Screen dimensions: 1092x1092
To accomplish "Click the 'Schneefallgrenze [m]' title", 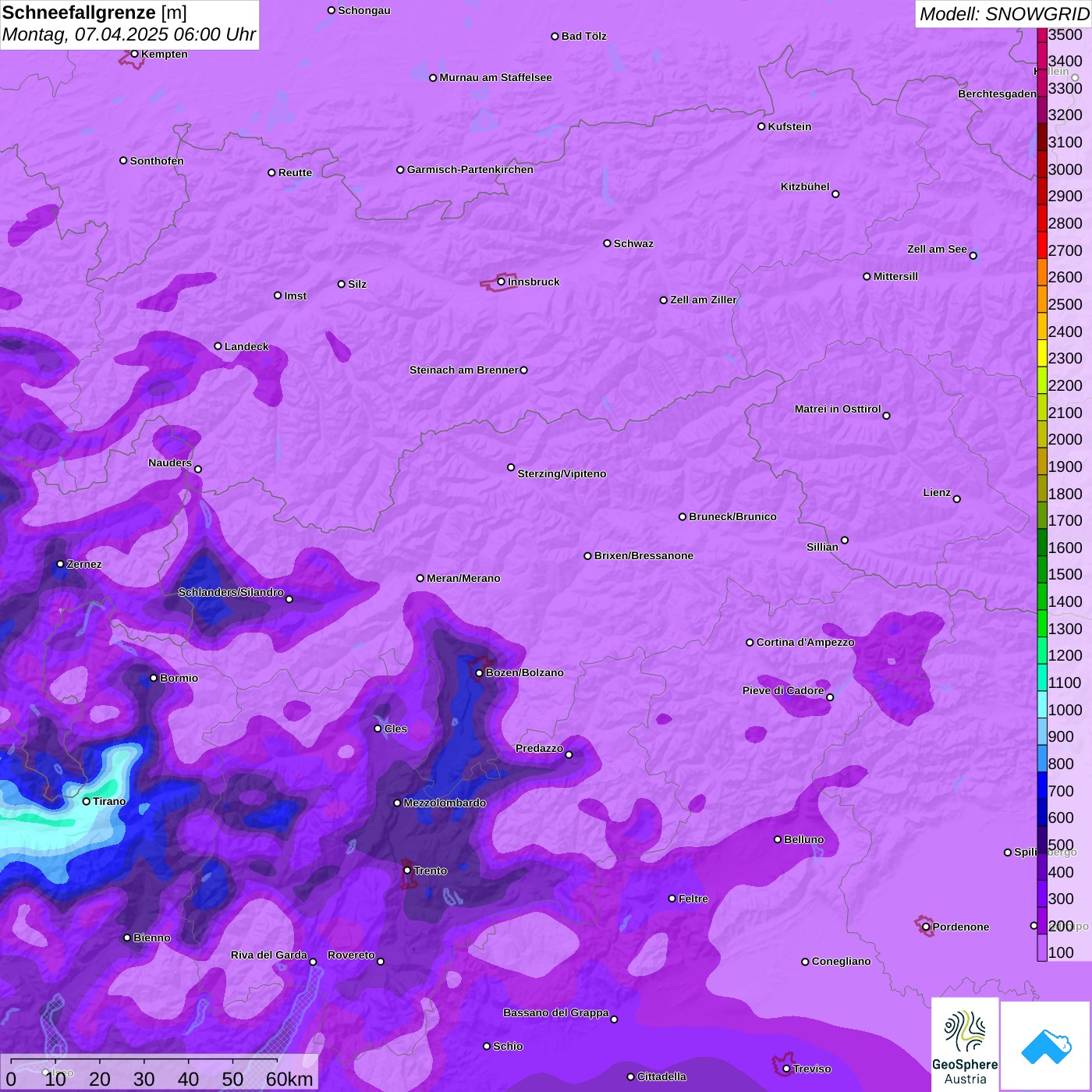I will point(94,13).
